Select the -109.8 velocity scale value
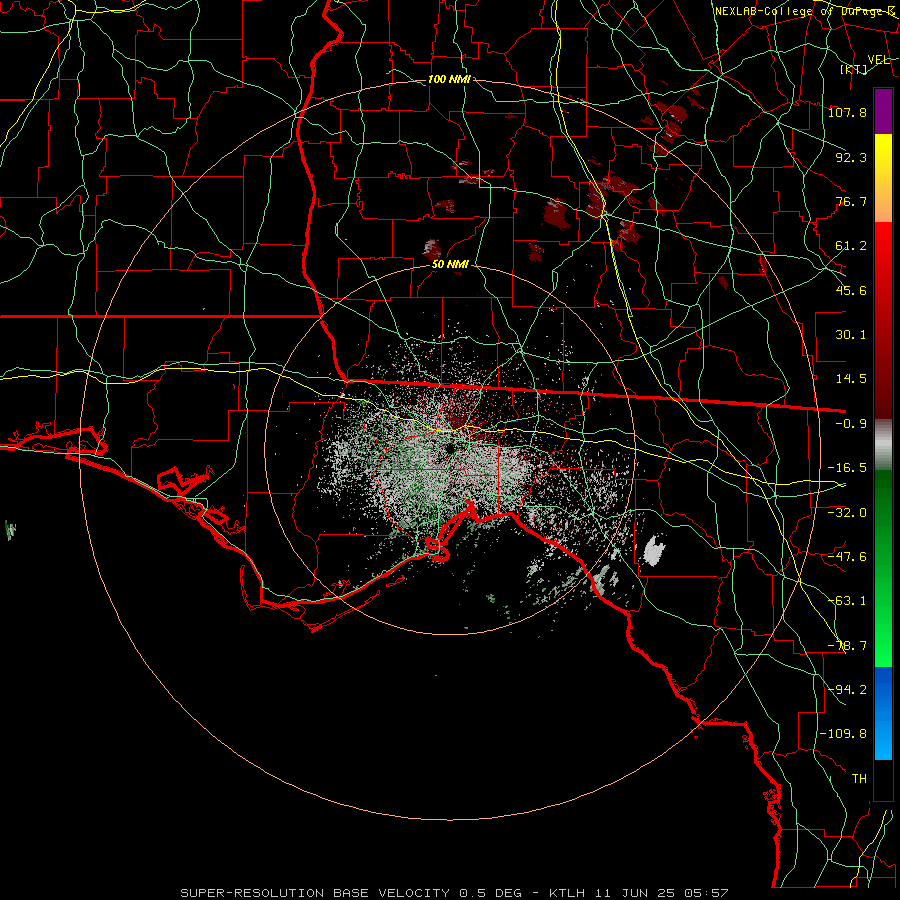The image size is (900, 900). click(x=843, y=734)
